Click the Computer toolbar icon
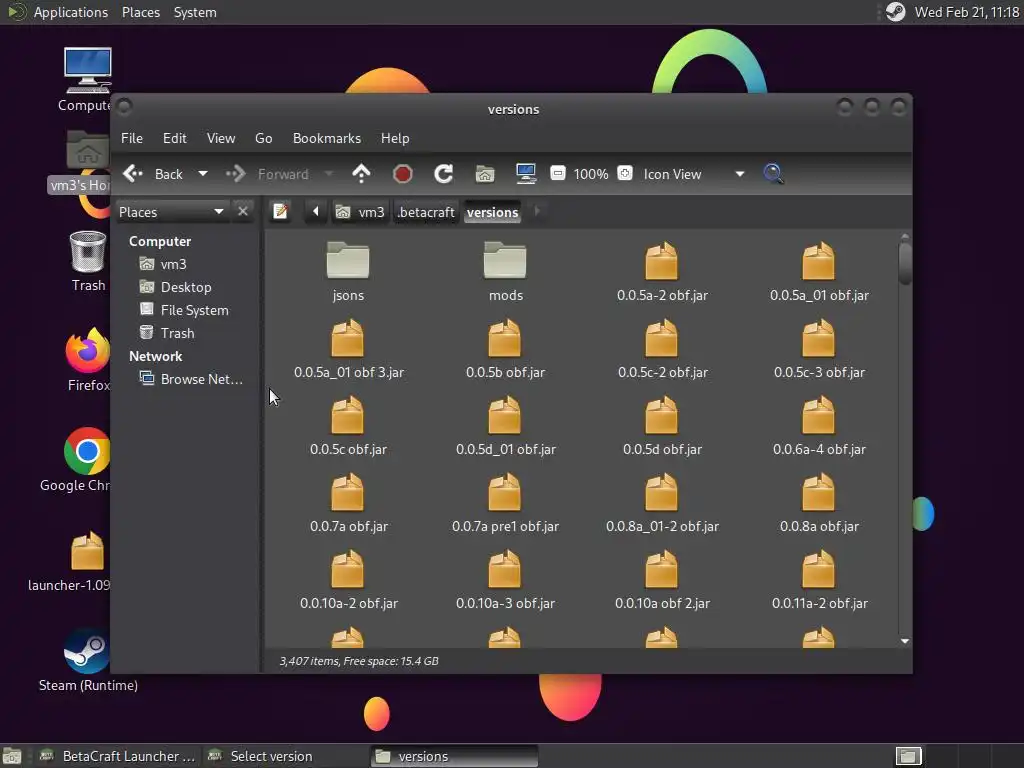This screenshot has height=768, width=1024. [x=526, y=174]
